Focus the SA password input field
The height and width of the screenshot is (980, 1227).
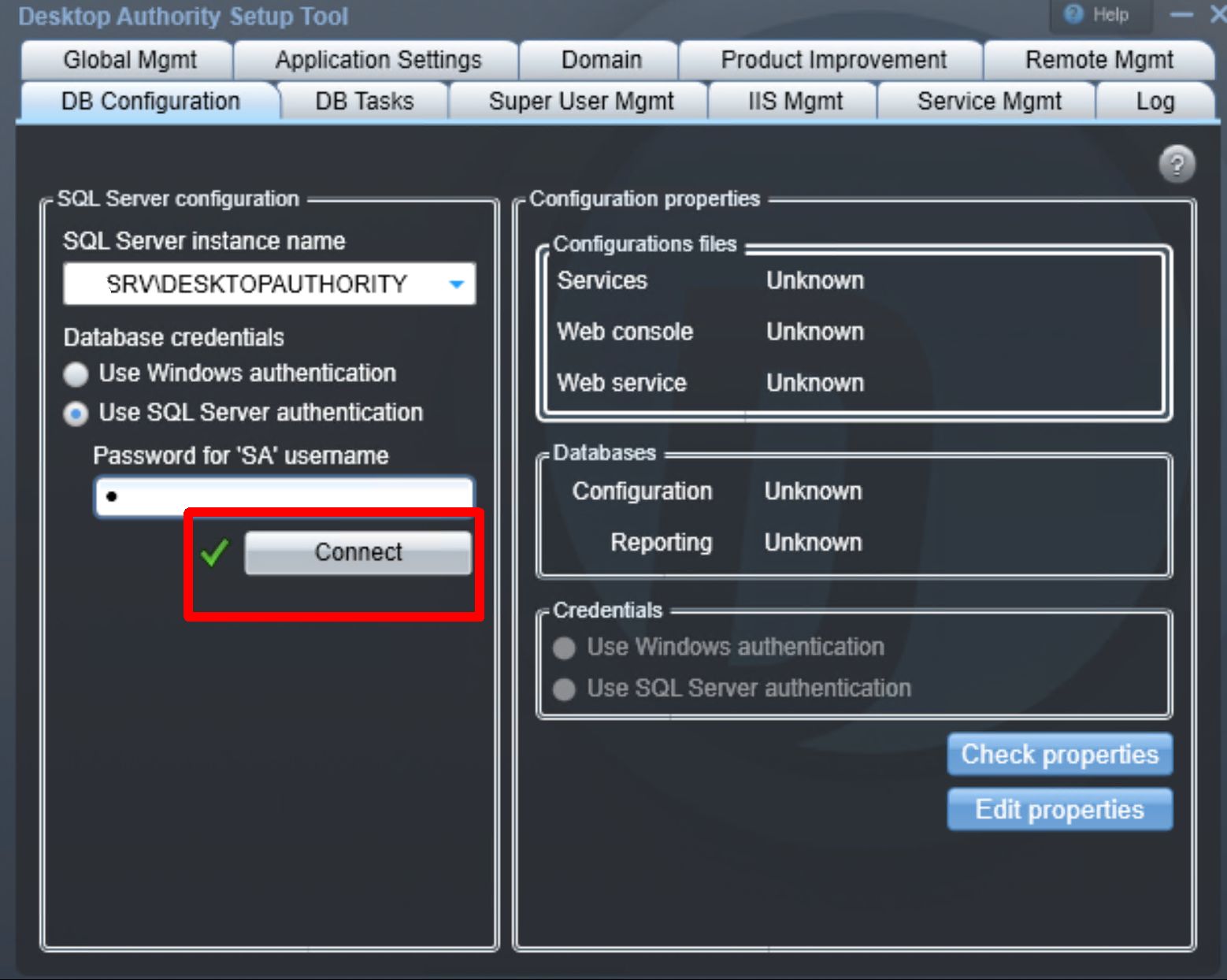point(284,496)
